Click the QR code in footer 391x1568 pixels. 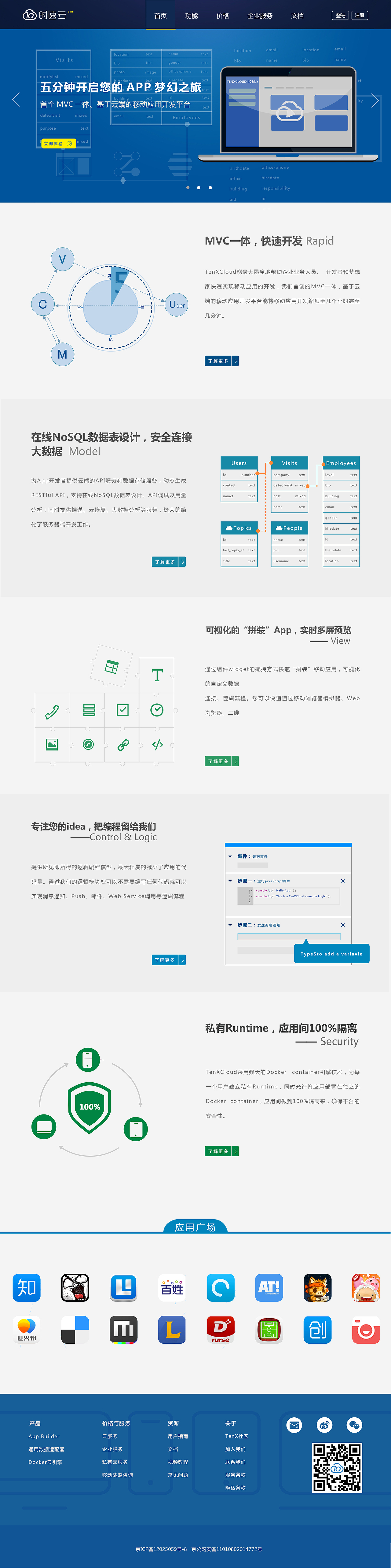337,1467
